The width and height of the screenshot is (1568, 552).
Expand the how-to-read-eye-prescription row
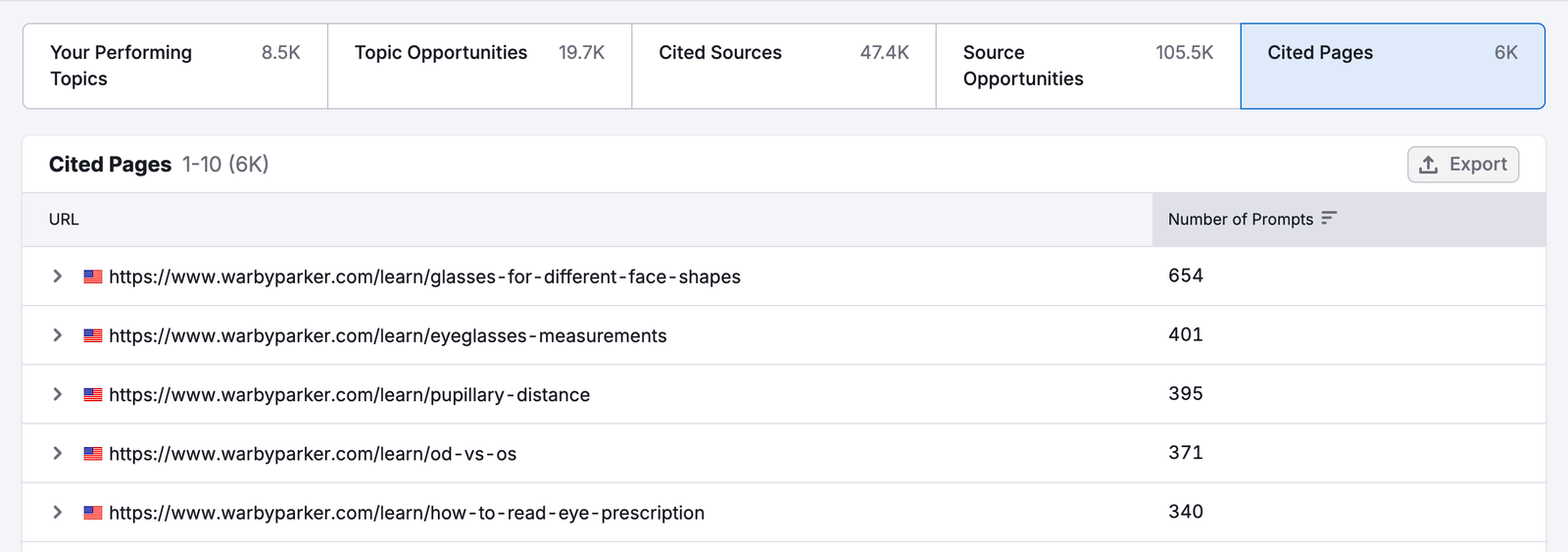click(x=58, y=512)
